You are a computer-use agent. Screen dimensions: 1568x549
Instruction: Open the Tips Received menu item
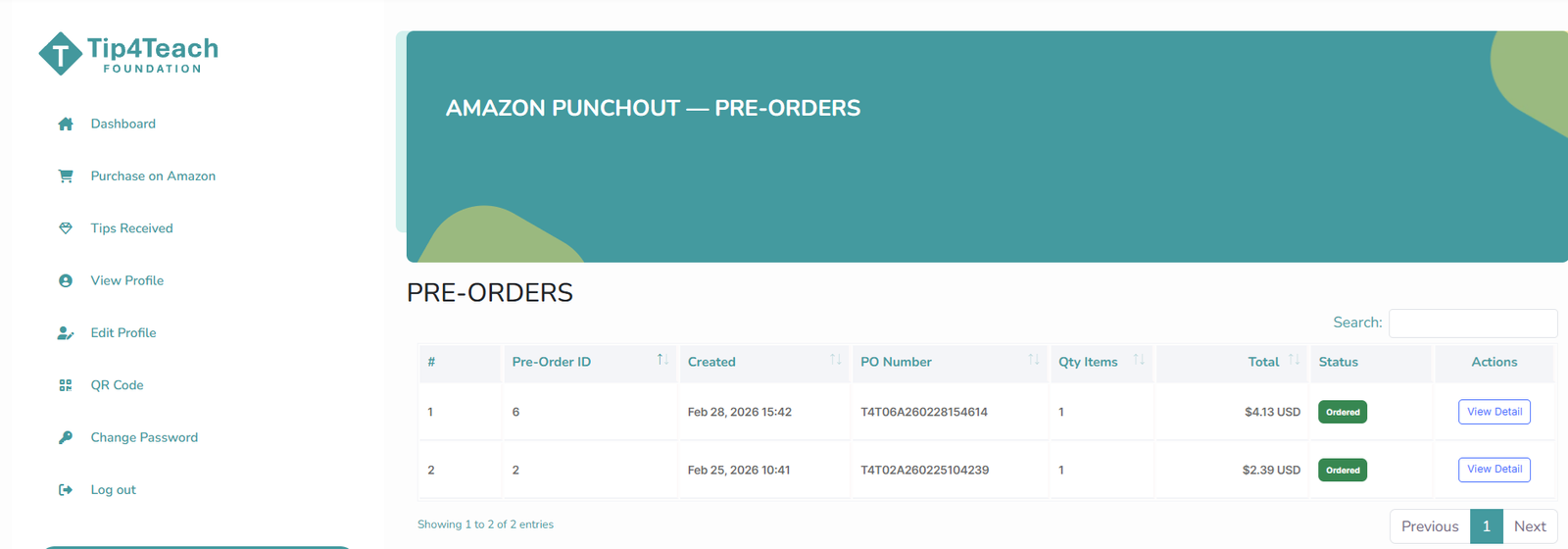coord(131,228)
